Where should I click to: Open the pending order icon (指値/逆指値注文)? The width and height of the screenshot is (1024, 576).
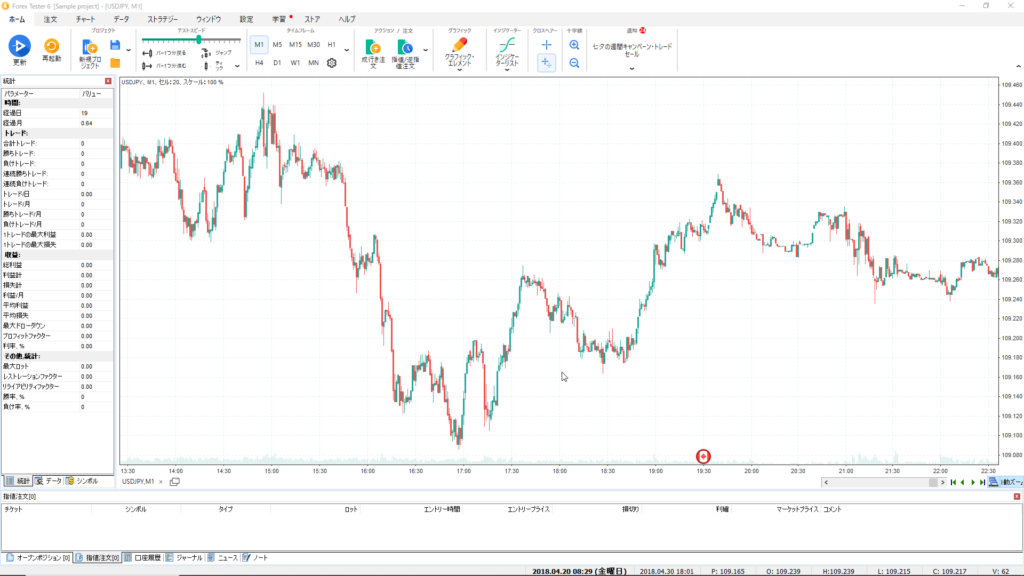tap(405, 47)
